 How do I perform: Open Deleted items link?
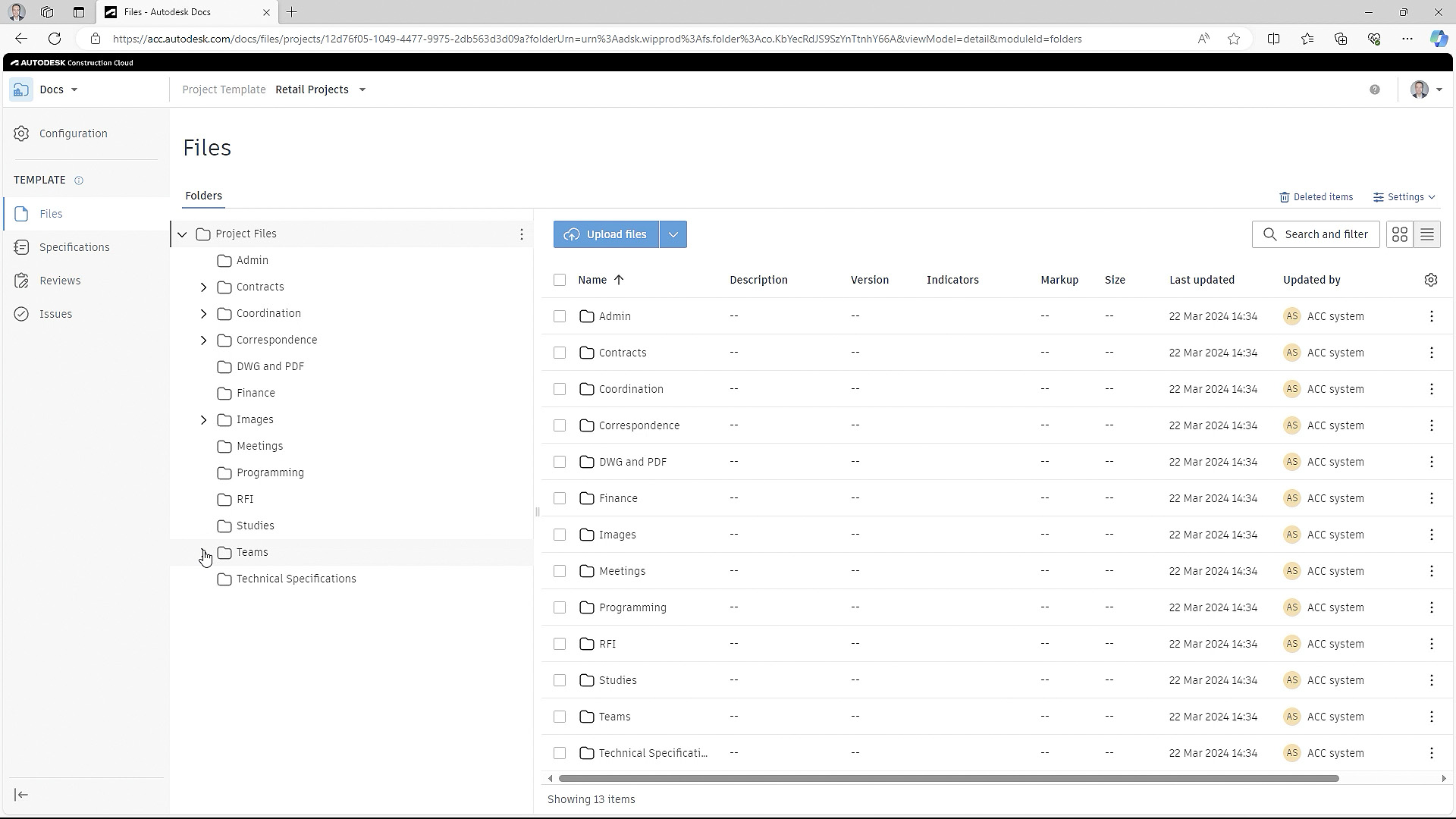click(x=1316, y=197)
